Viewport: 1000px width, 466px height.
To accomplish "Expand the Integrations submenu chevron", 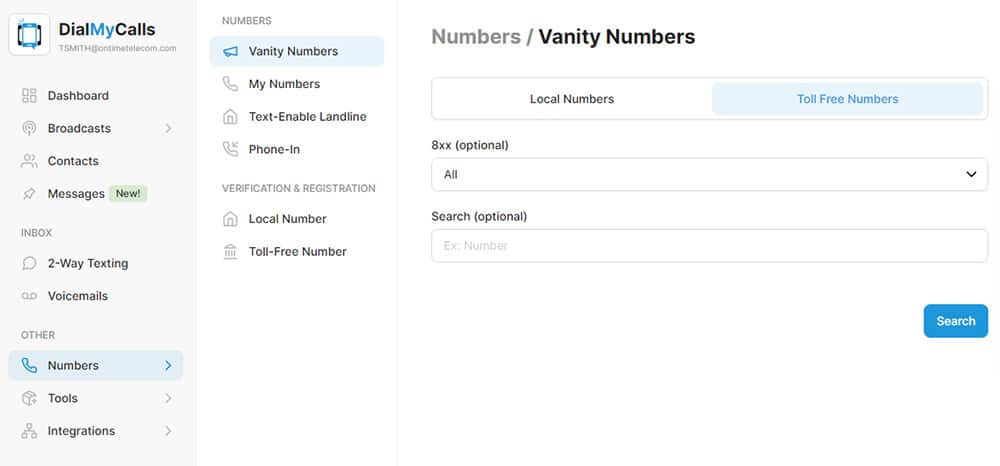I will tap(168, 432).
